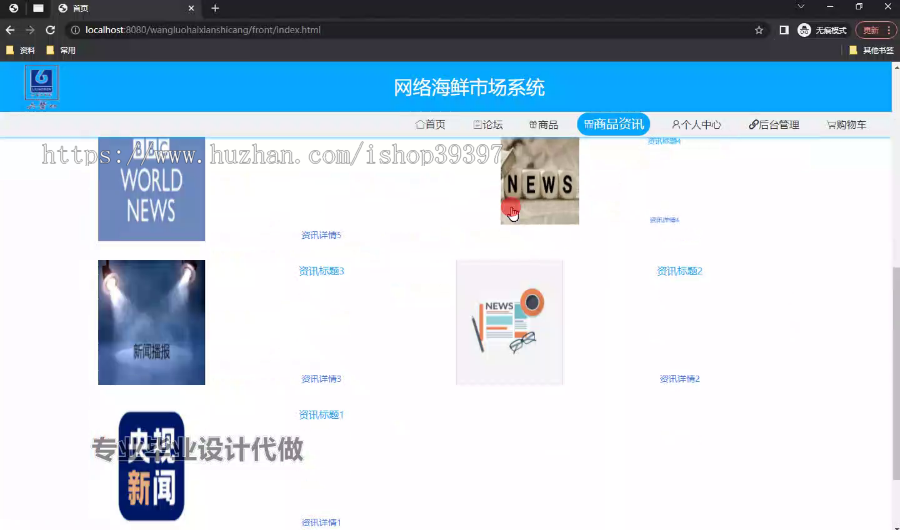Screen dimensions: 900x530
Task: Click the incognito mode 无痕模式 indicator
Action: [x=823, y=30]
